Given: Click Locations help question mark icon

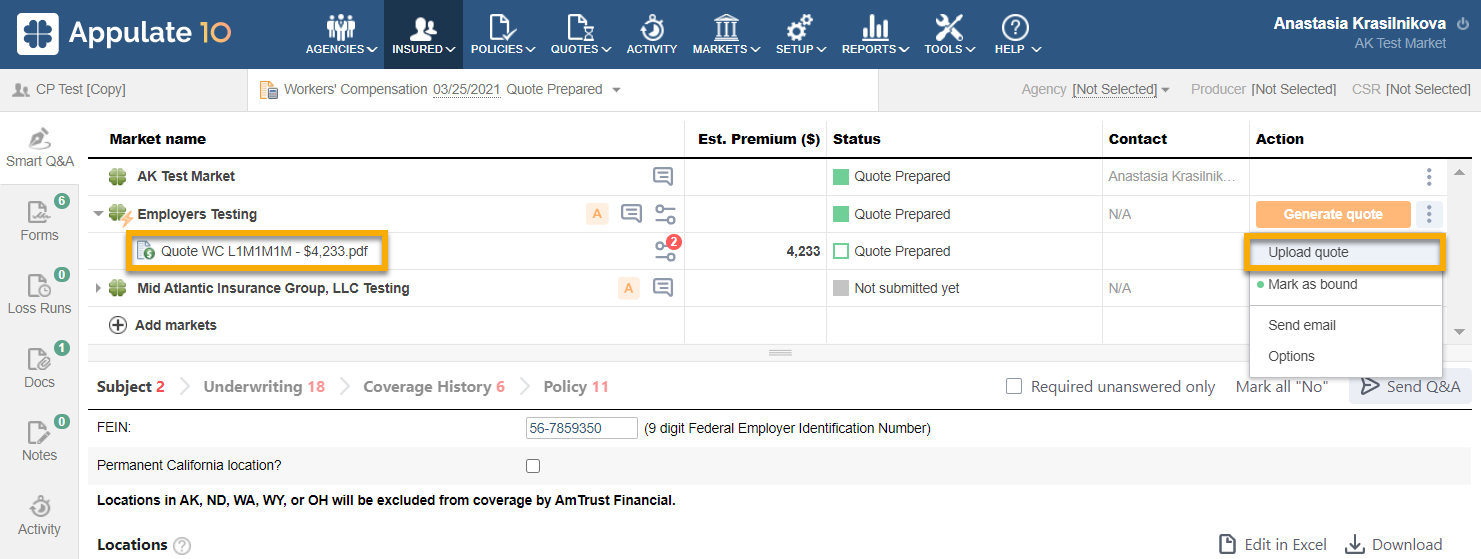Looking at the screenshot, I should click(x=182, y=546).
